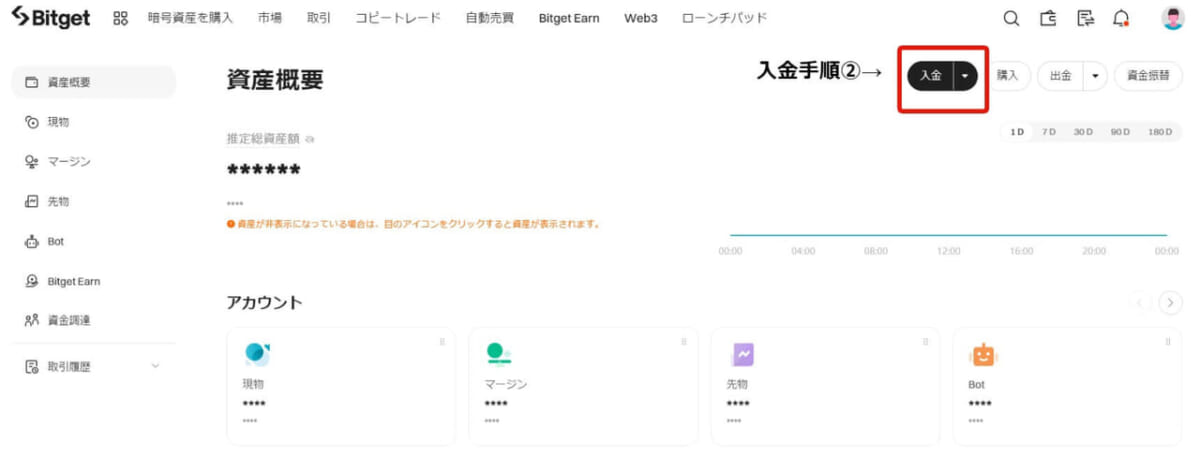Click the drag handle on Bot card
This screenshot has width=1200, height=473.
(1168, 342)
